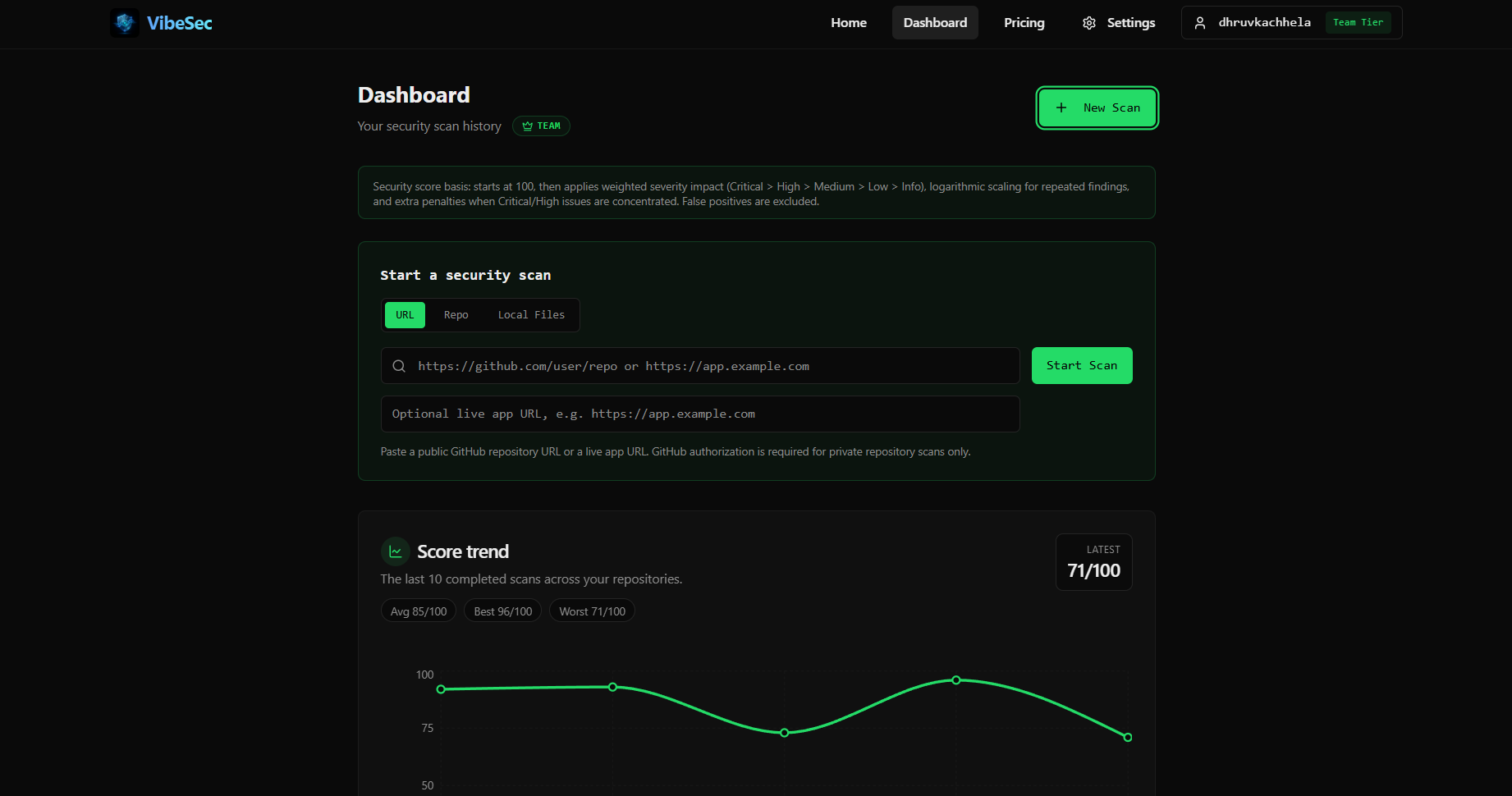Focus the GitHub repo URL input field
The width and height of the screenshot is (1512, 796).
click(700, 366)
